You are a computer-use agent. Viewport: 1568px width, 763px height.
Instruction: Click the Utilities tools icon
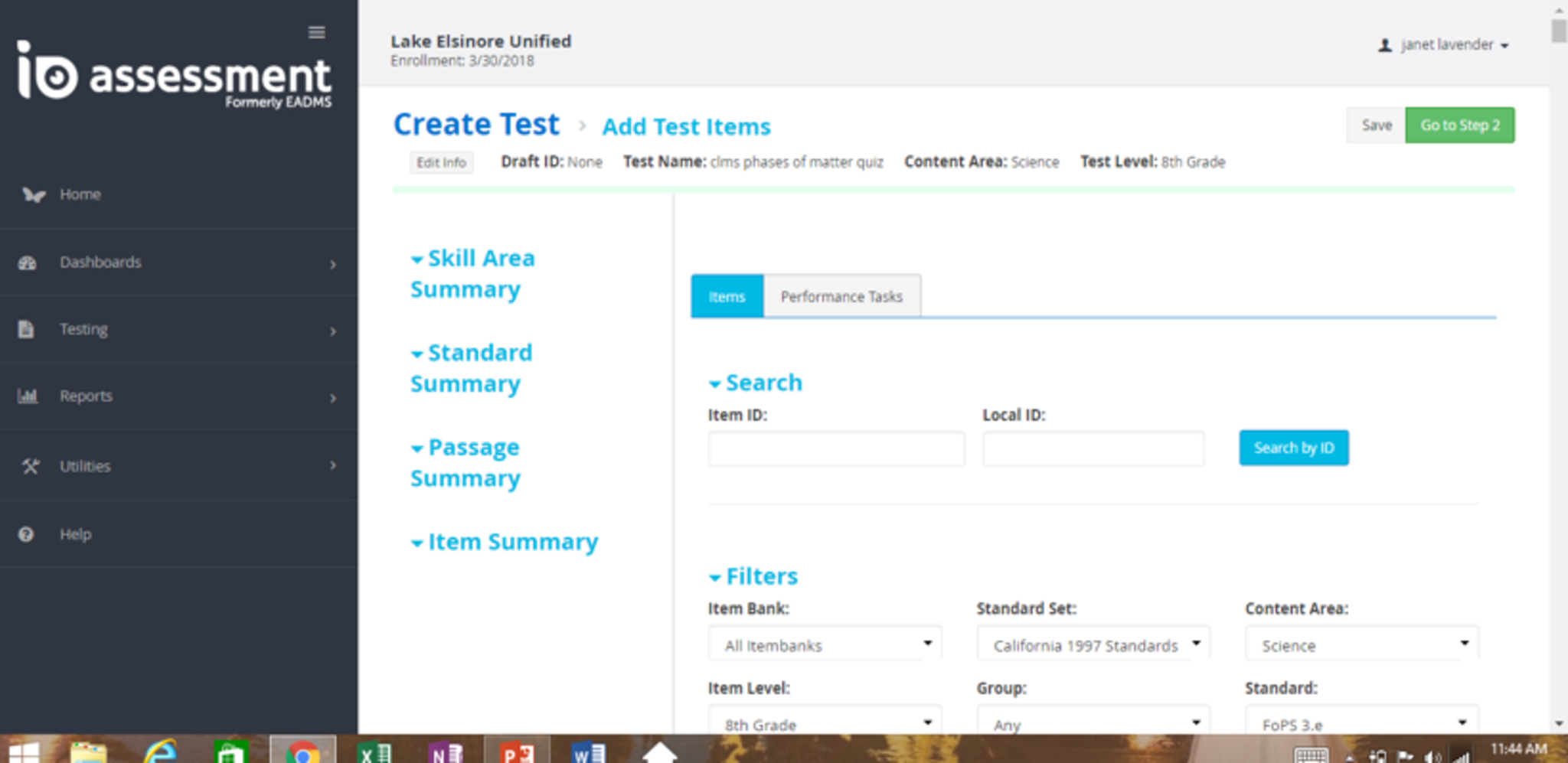[30, 466]
